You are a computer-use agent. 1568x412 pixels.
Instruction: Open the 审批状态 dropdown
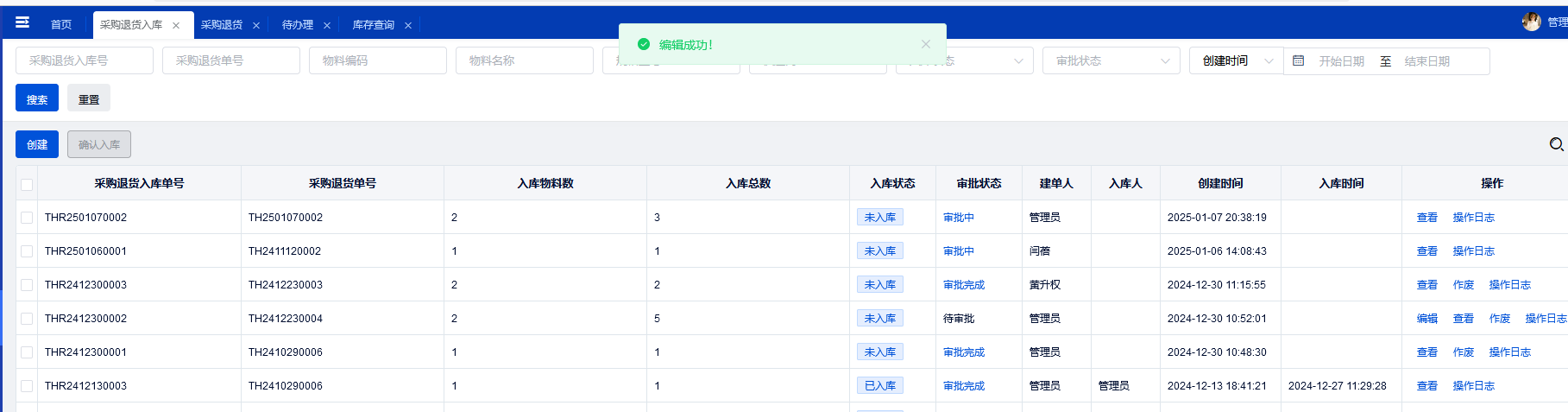click(1111, 60)
